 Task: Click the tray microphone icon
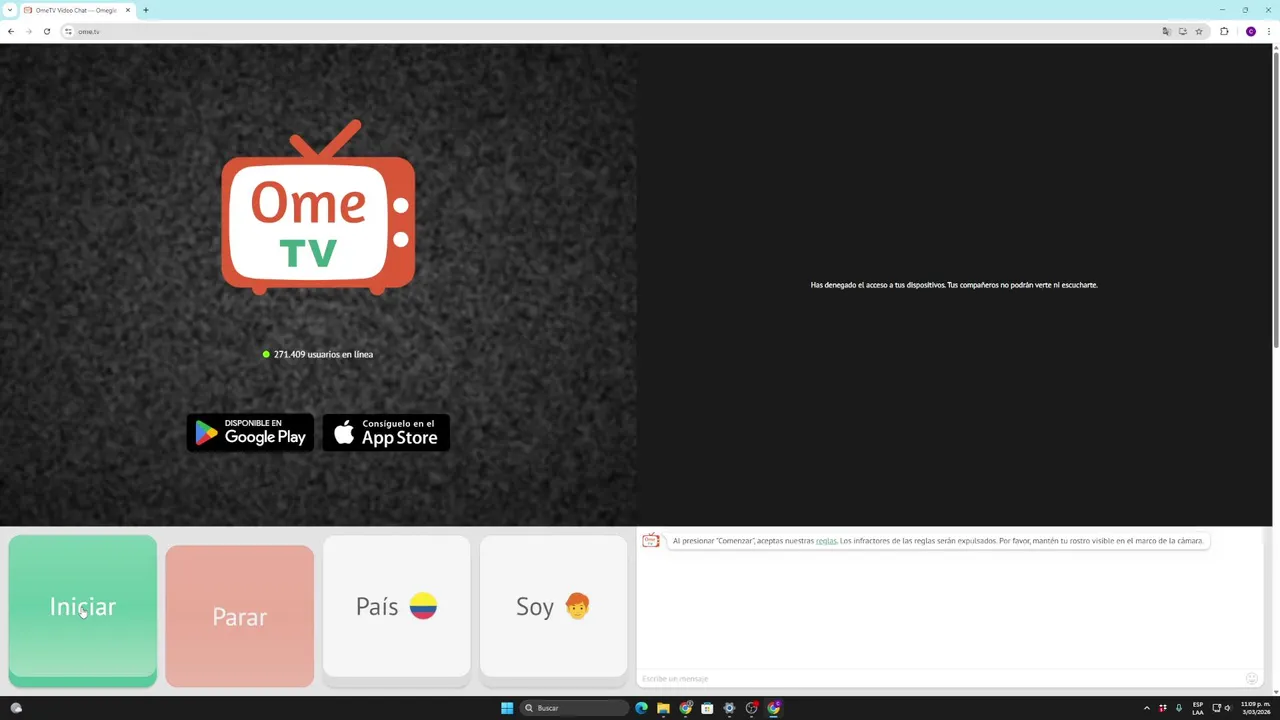(x=1179, y=708)
